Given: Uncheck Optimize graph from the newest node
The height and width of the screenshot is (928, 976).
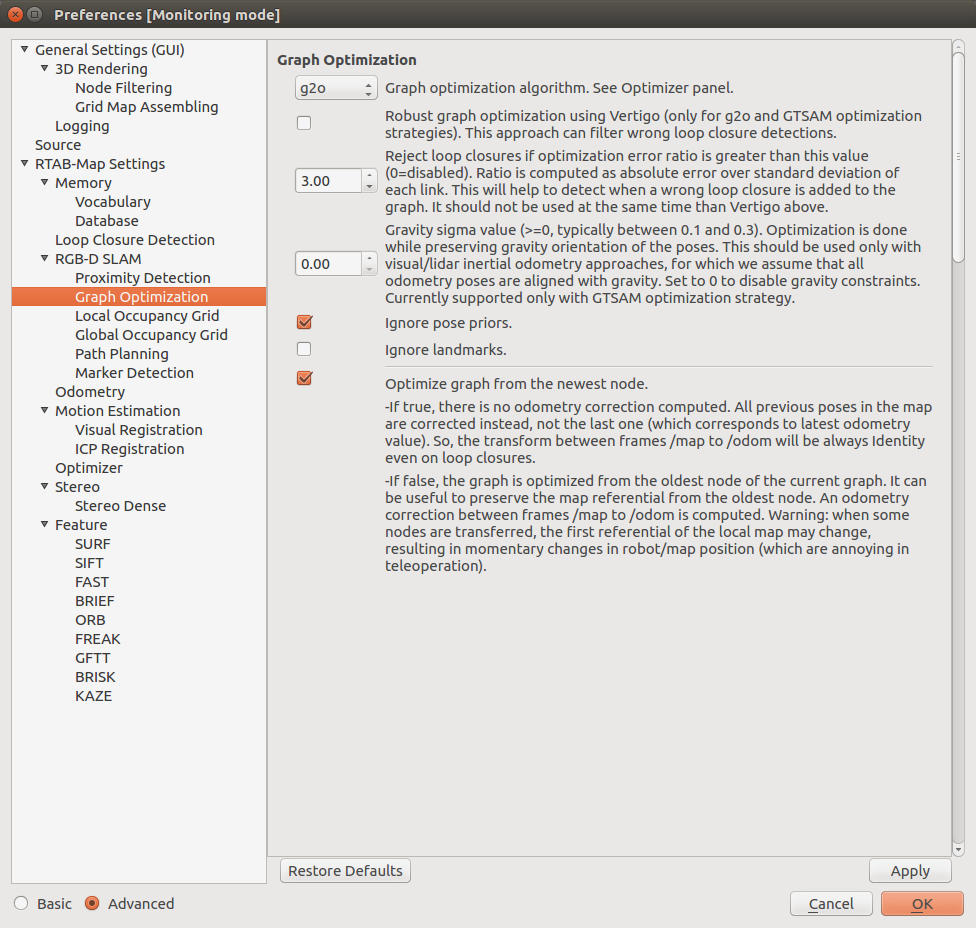Looking at the screenshot, I should click(x=304, y=378).
